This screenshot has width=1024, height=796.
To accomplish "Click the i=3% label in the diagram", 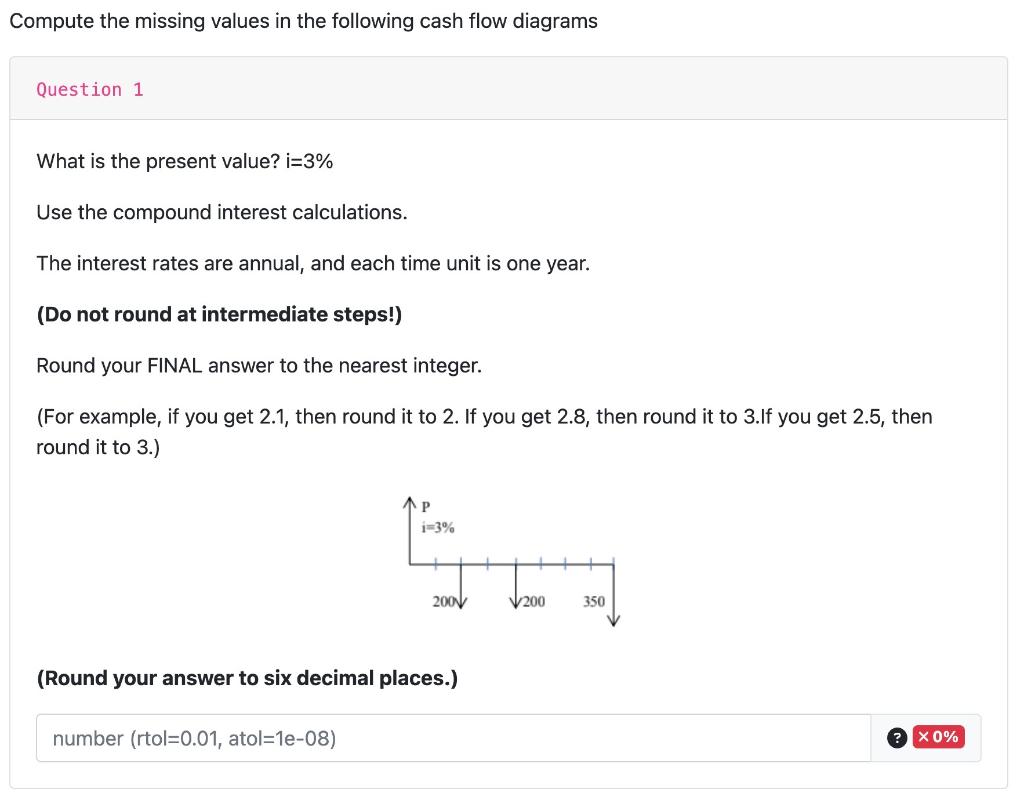I will 437,527.
